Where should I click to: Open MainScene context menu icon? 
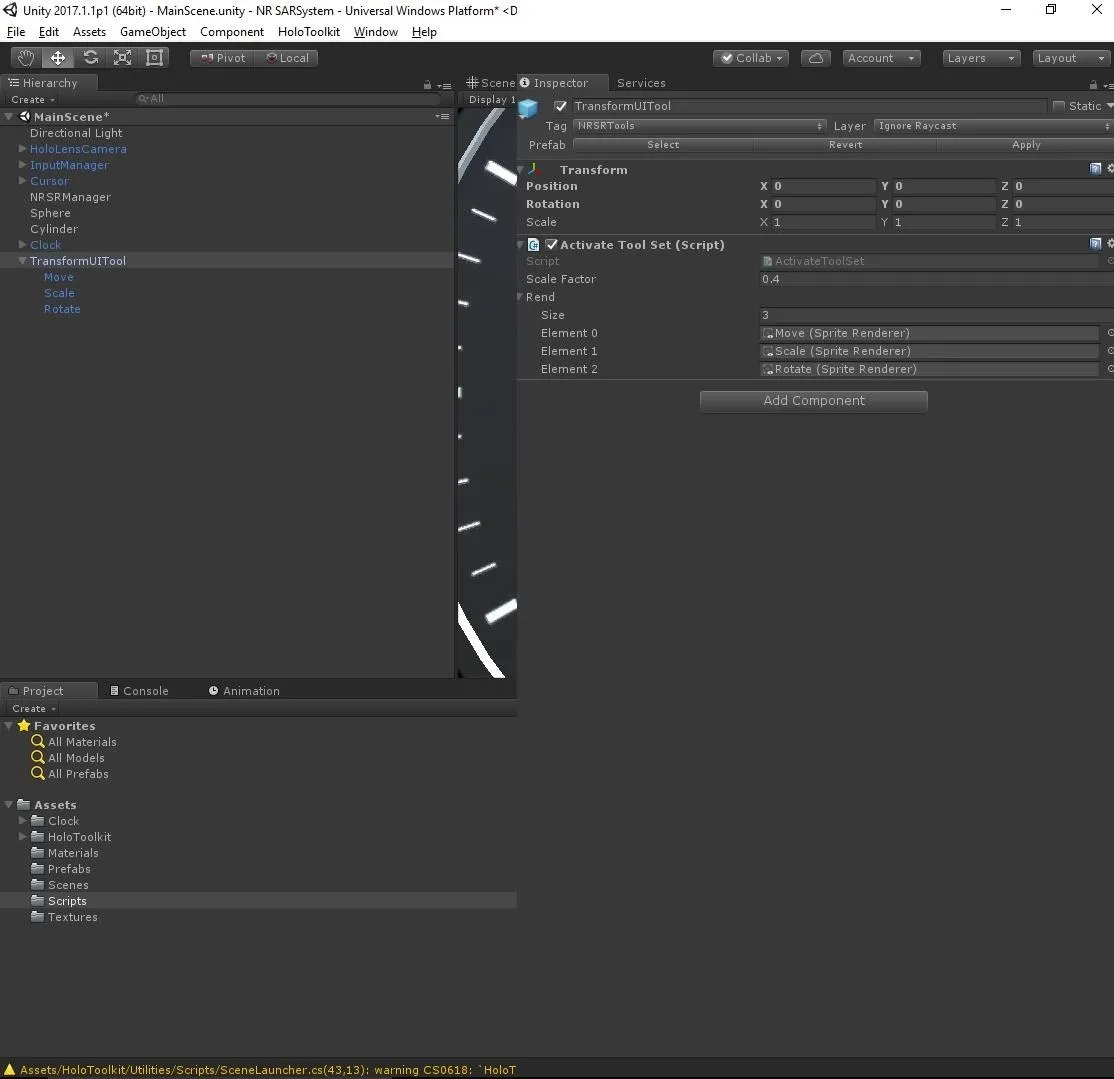pyautogui.click(x=443, y=116)
